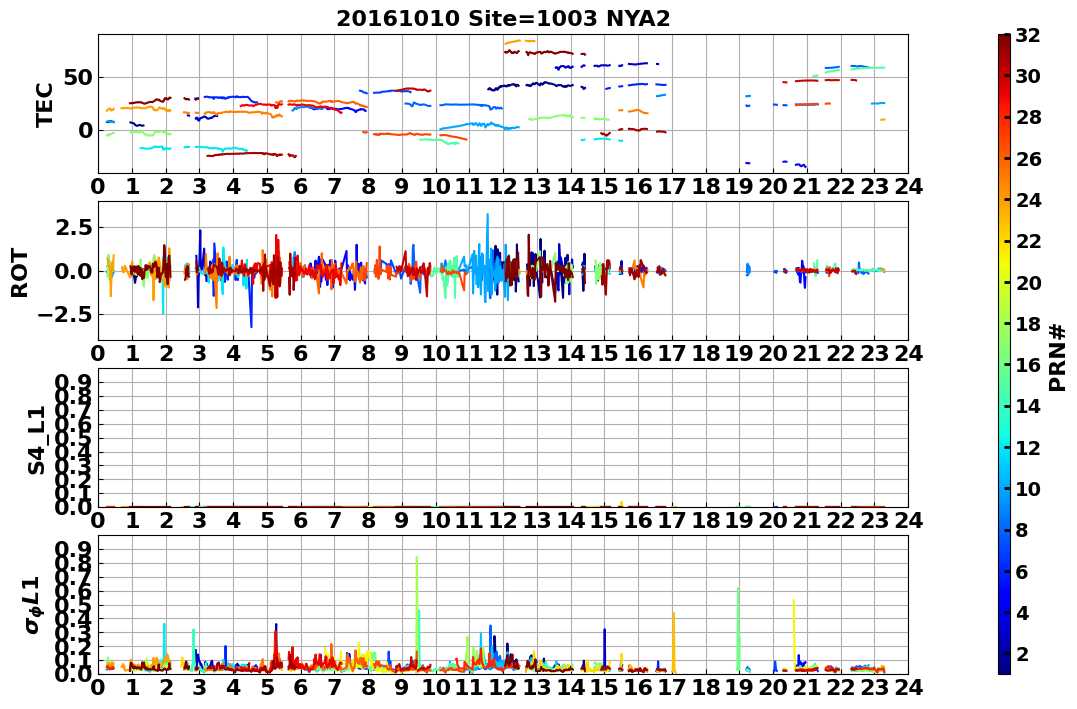Click the "2" tick label on the colorbar
Viewport: 1077px width, 709px height.
coord(1022,653)
